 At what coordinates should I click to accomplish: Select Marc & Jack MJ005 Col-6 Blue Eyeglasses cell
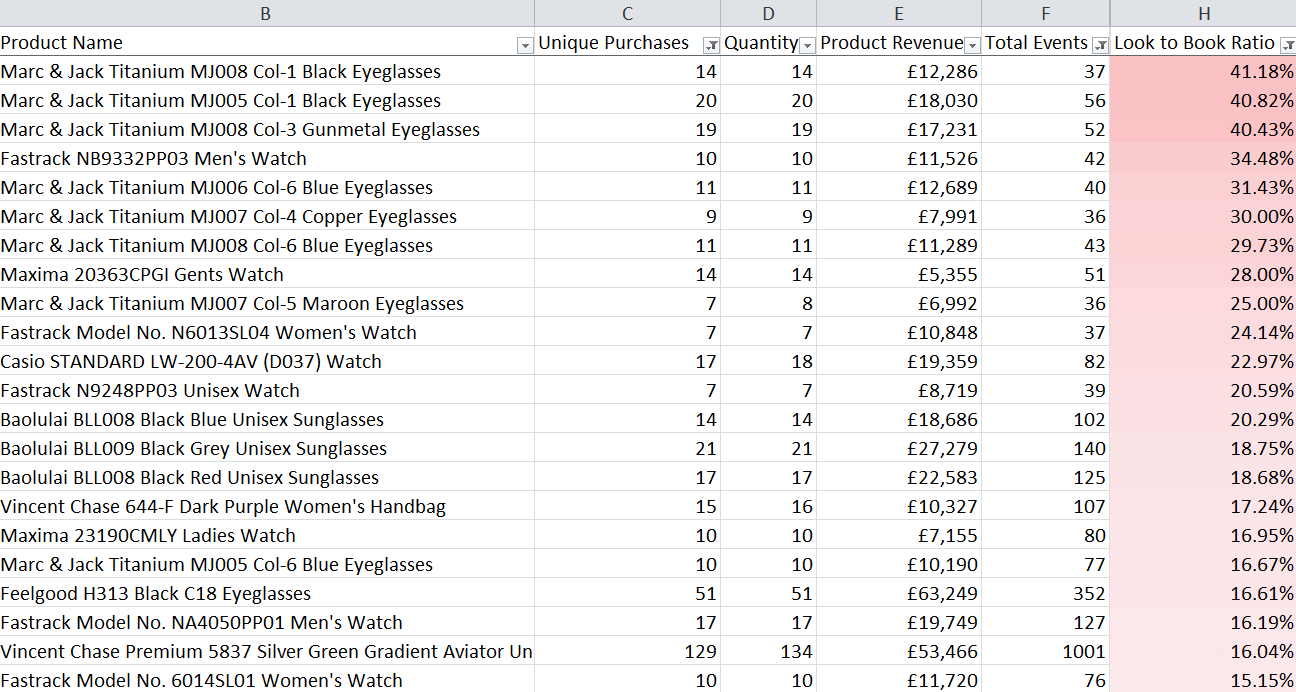tap(267, 564)
